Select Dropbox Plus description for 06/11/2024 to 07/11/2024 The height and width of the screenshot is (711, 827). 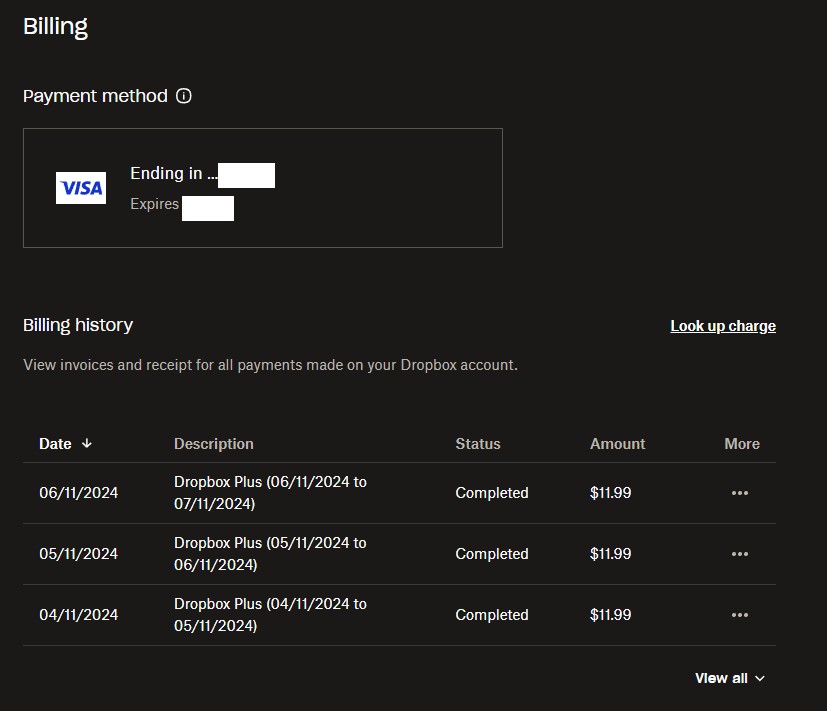coord(270,493)
